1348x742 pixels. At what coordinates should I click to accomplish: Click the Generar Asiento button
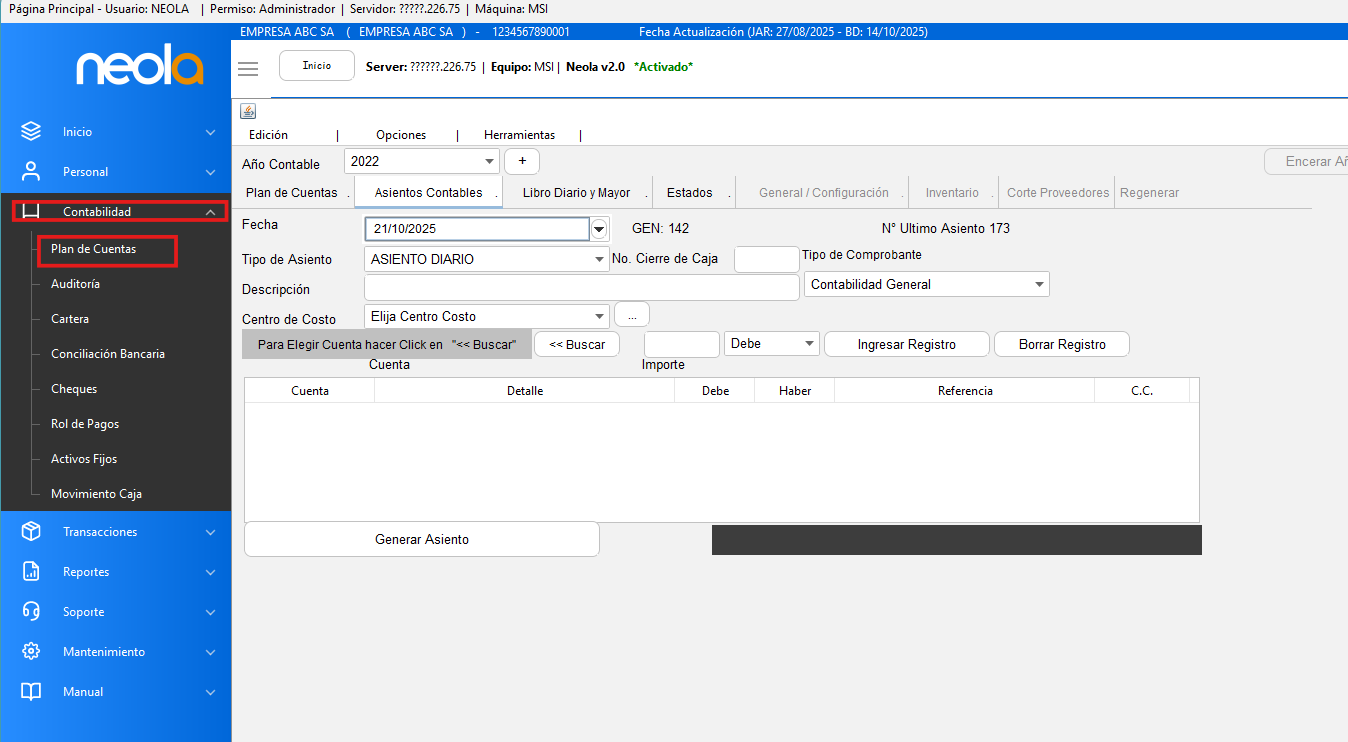(x=421, y=539)
